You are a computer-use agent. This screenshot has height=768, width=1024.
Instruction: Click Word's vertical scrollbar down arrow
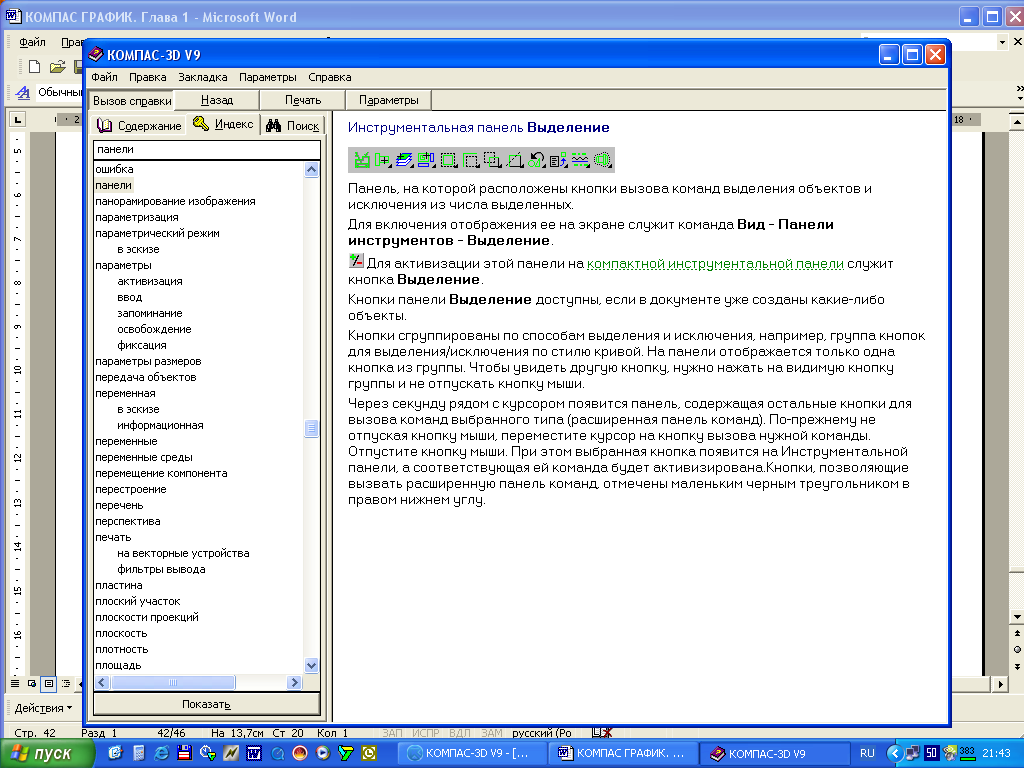pyautogui.click(x=1017, y=616)
